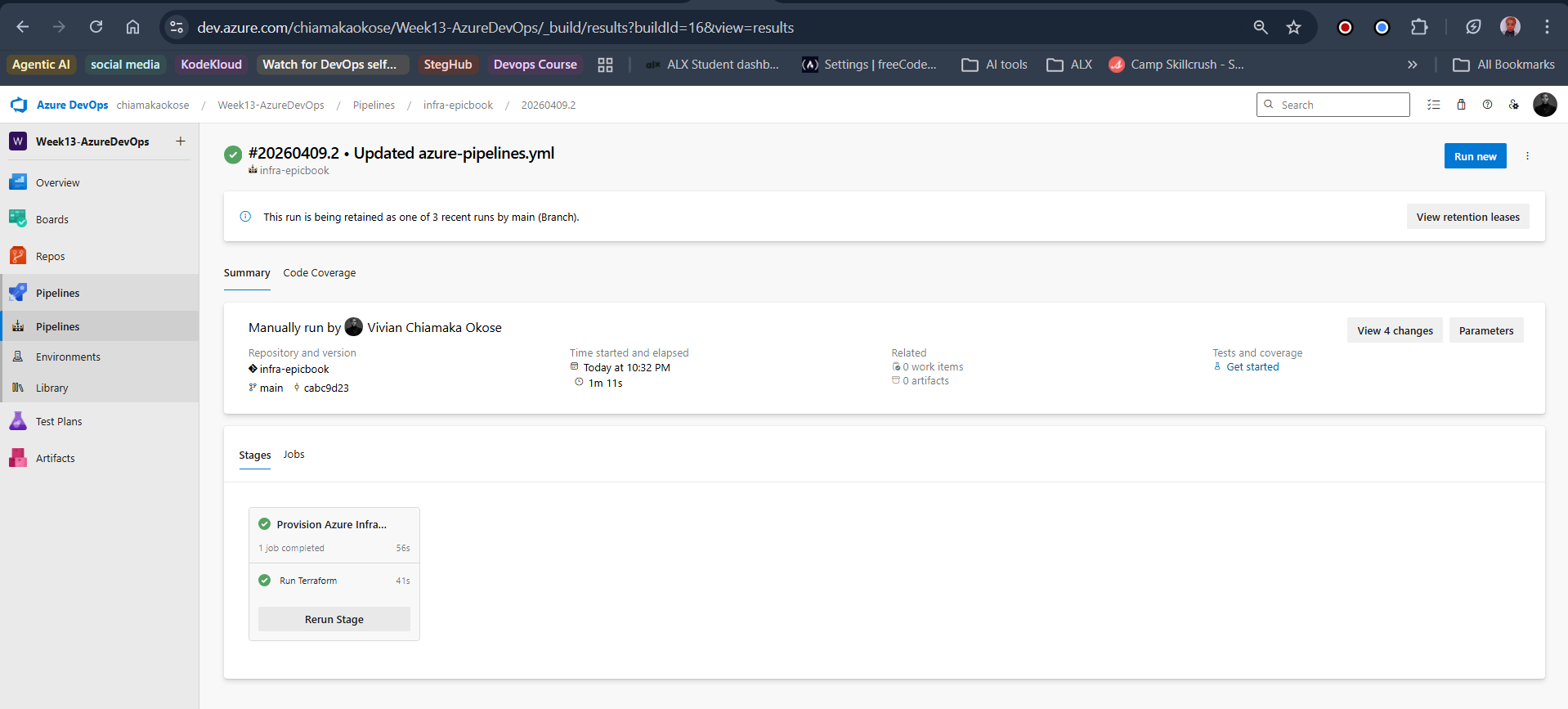The height and width of the screenshot is (709, 1568).
Task: Open tab groups grid icon in bookmarks bar
Action: tap(605, 65)
